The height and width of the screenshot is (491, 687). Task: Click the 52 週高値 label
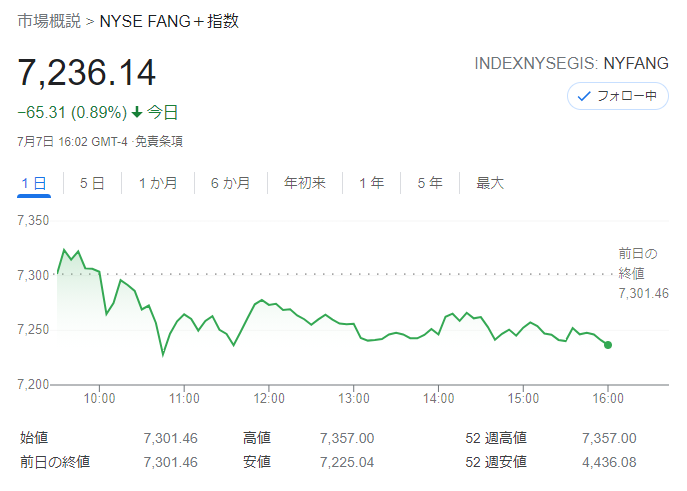click(496, 438)
